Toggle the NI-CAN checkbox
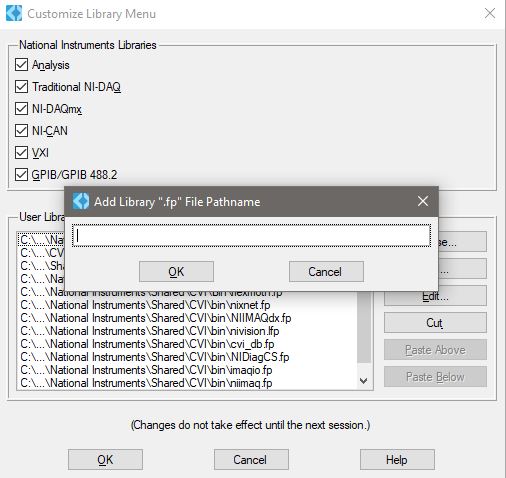 [x=21, y=131]
